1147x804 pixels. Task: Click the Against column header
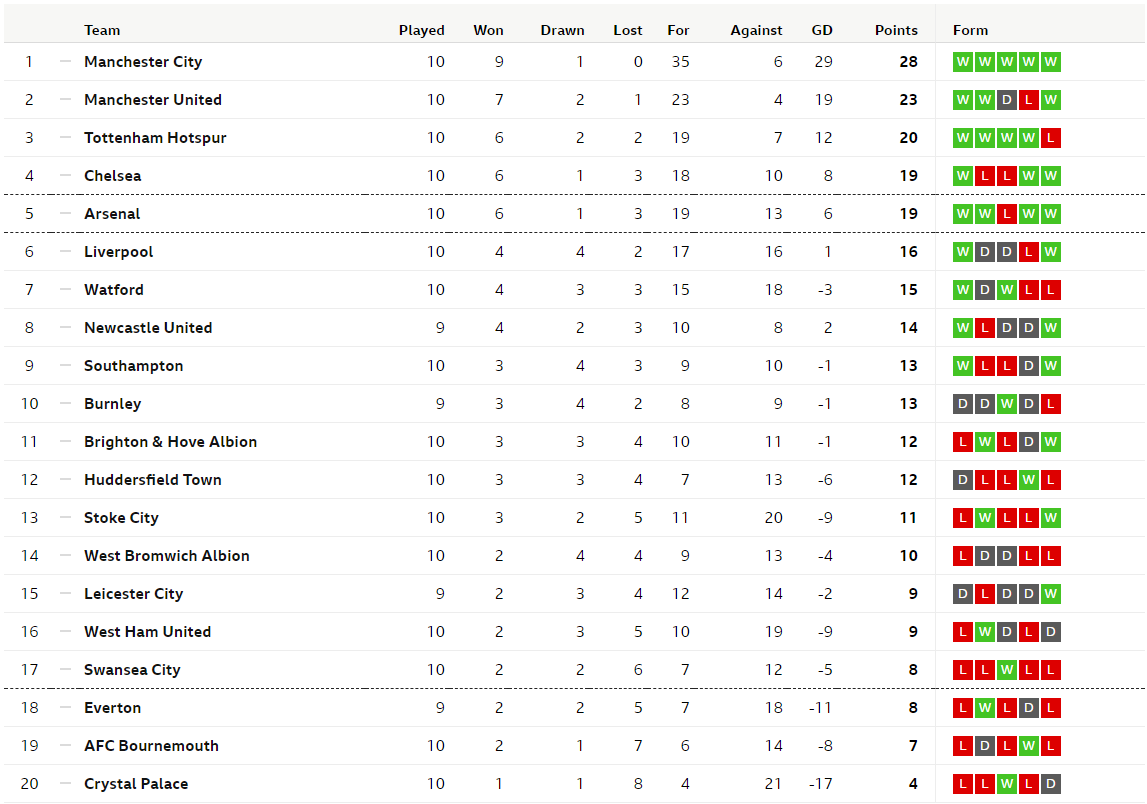point(756,30)
